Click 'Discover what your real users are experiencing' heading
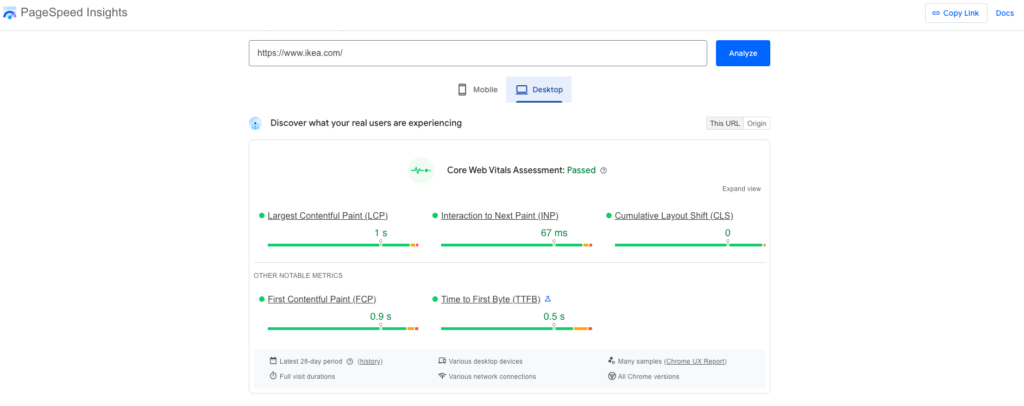 (366, 123)
